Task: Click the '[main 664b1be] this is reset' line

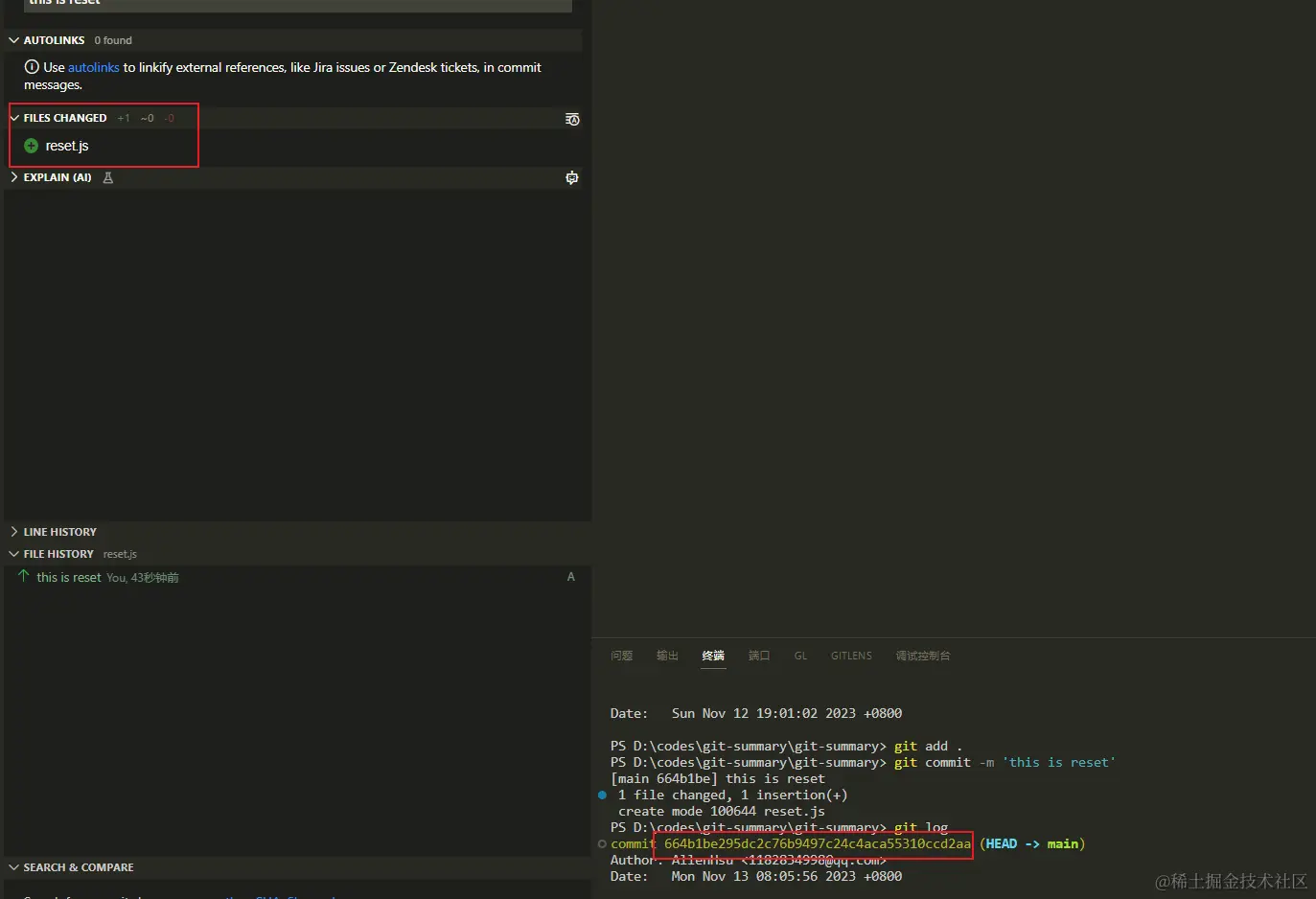Action: tap(718, 779)
